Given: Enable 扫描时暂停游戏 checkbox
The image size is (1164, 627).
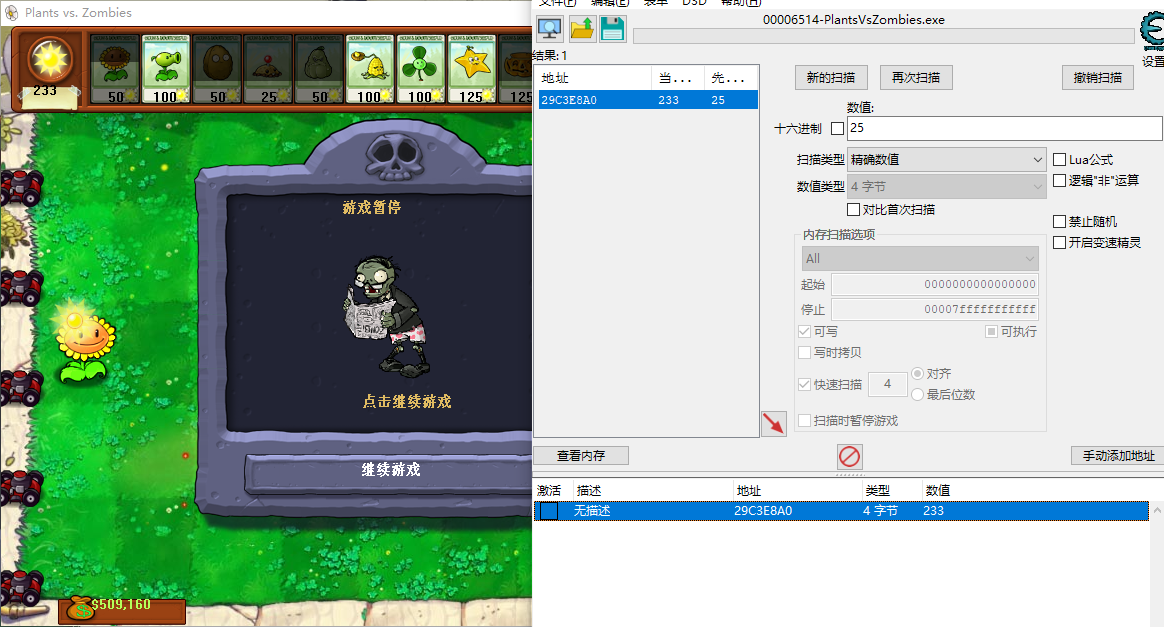Looking at the screenshot, I should [x=804, y=421].
